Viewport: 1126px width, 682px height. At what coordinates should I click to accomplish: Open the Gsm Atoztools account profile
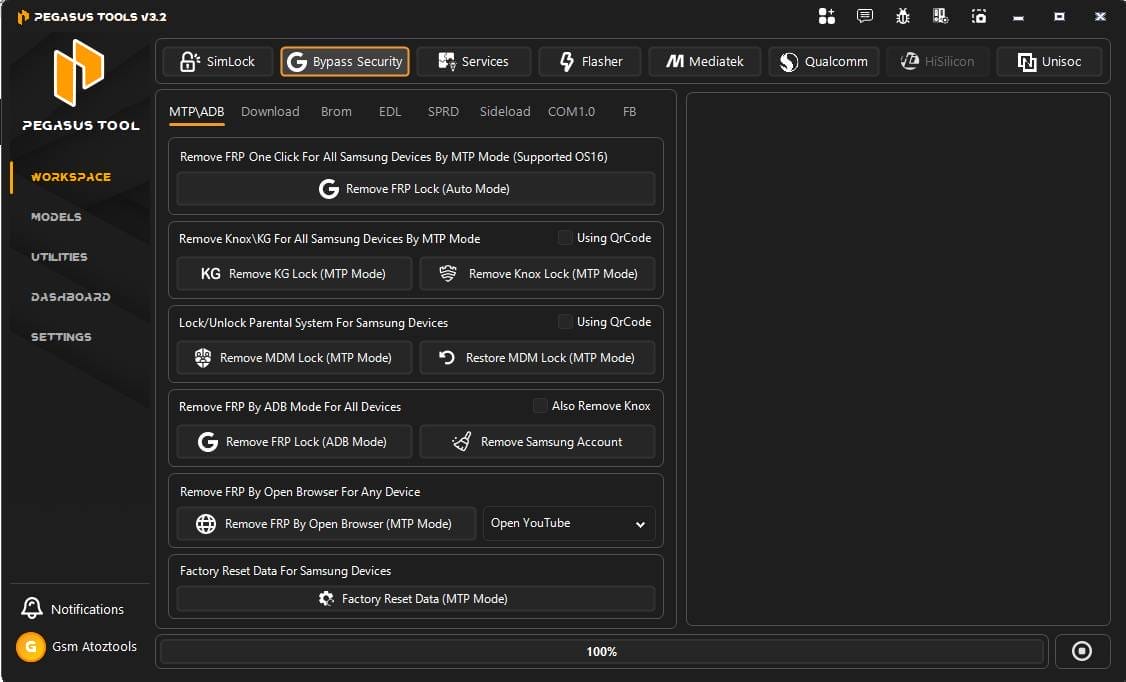tap(78, 646)
